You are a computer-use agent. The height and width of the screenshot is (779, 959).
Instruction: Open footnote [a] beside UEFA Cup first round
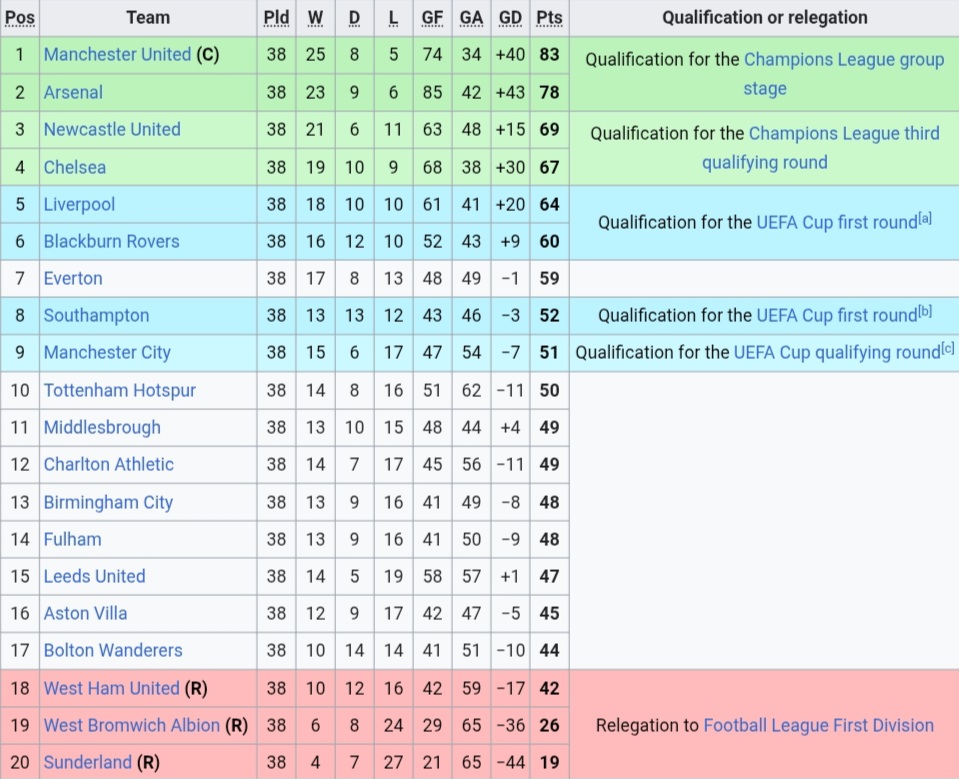coord(924,218)
